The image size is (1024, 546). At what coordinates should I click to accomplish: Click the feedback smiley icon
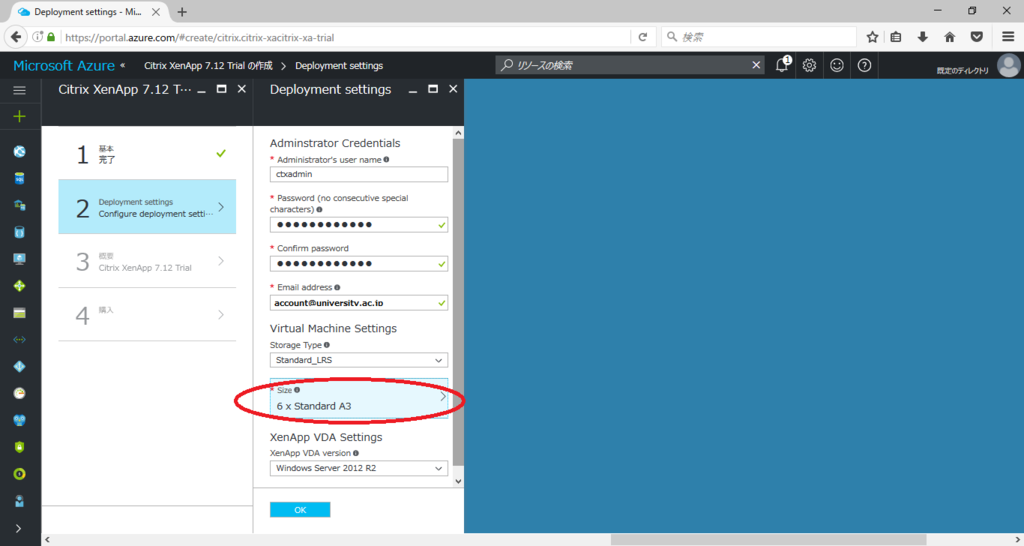click(x=837, y=65)
